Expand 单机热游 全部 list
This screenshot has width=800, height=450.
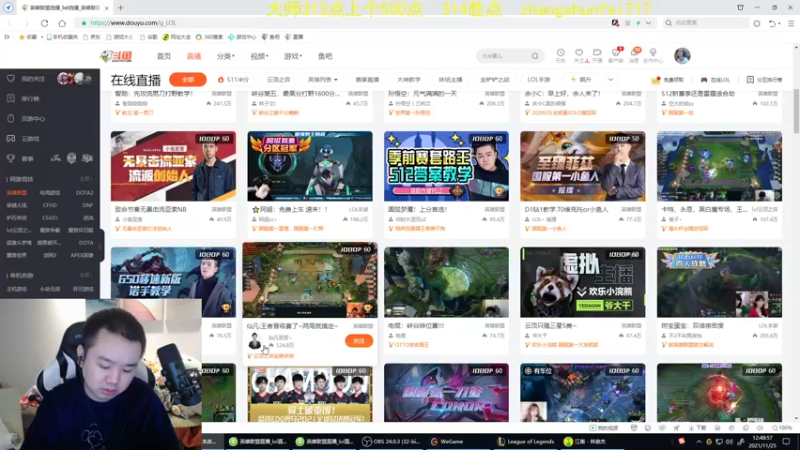tap(86, 275)
